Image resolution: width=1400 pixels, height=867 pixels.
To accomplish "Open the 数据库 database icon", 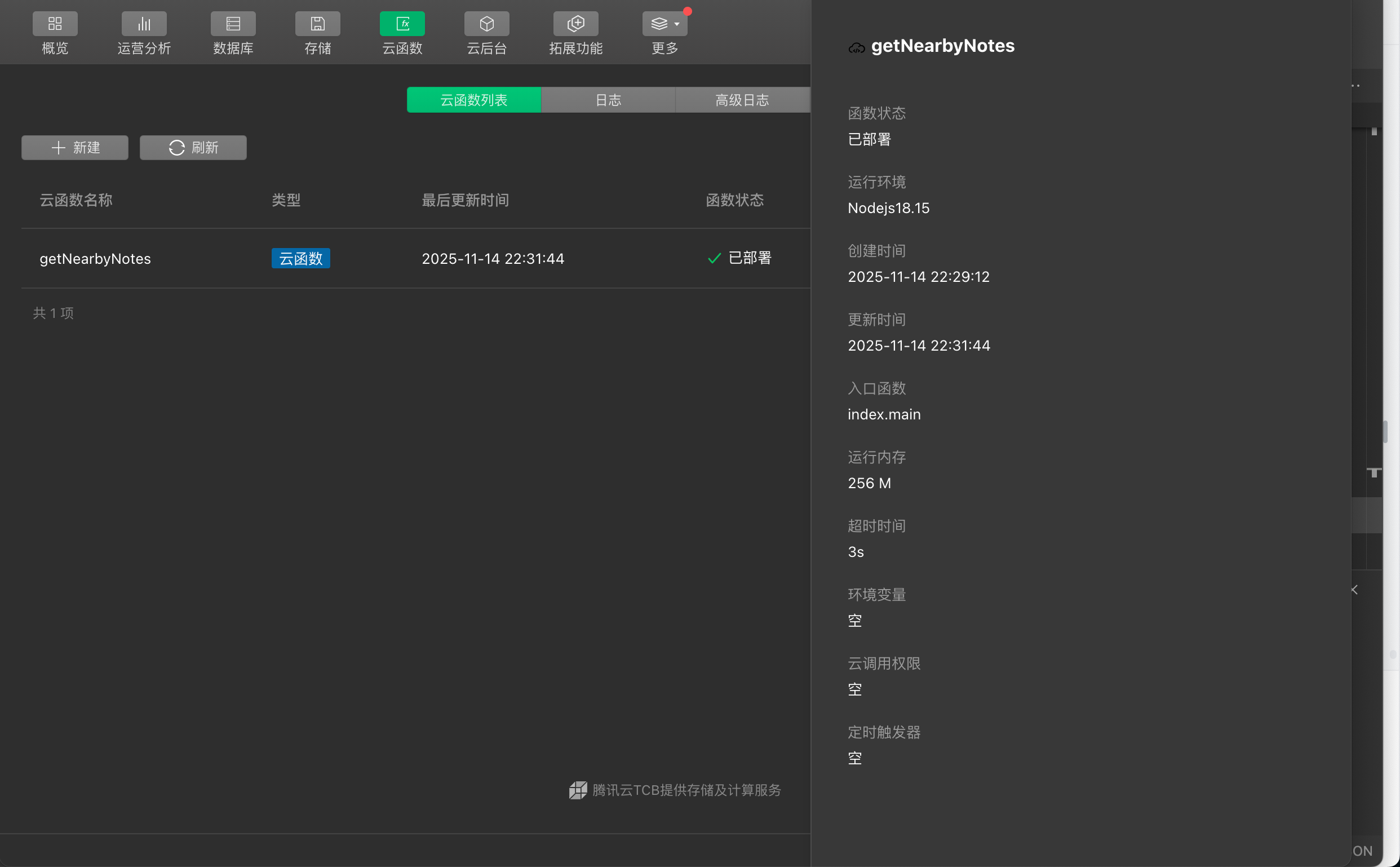I will coord(233,24).
